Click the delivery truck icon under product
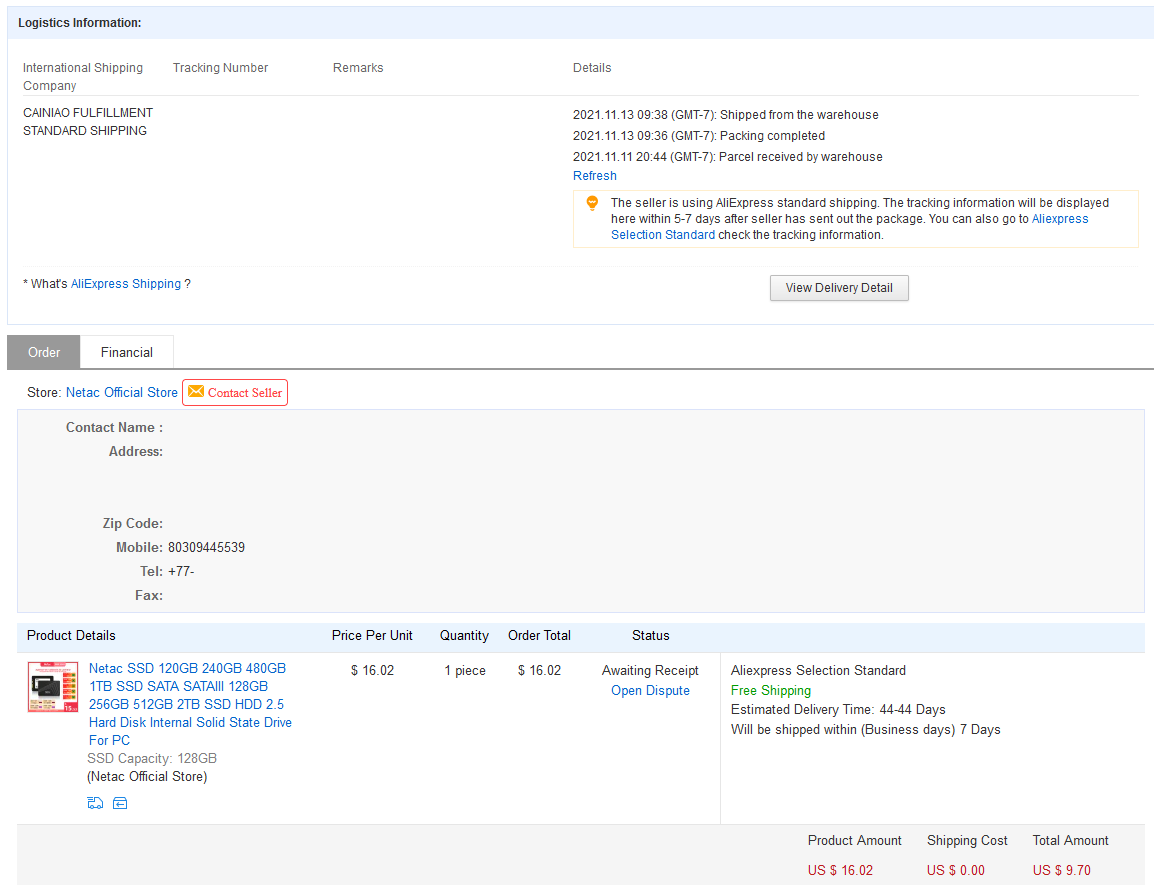 [95, 803]
